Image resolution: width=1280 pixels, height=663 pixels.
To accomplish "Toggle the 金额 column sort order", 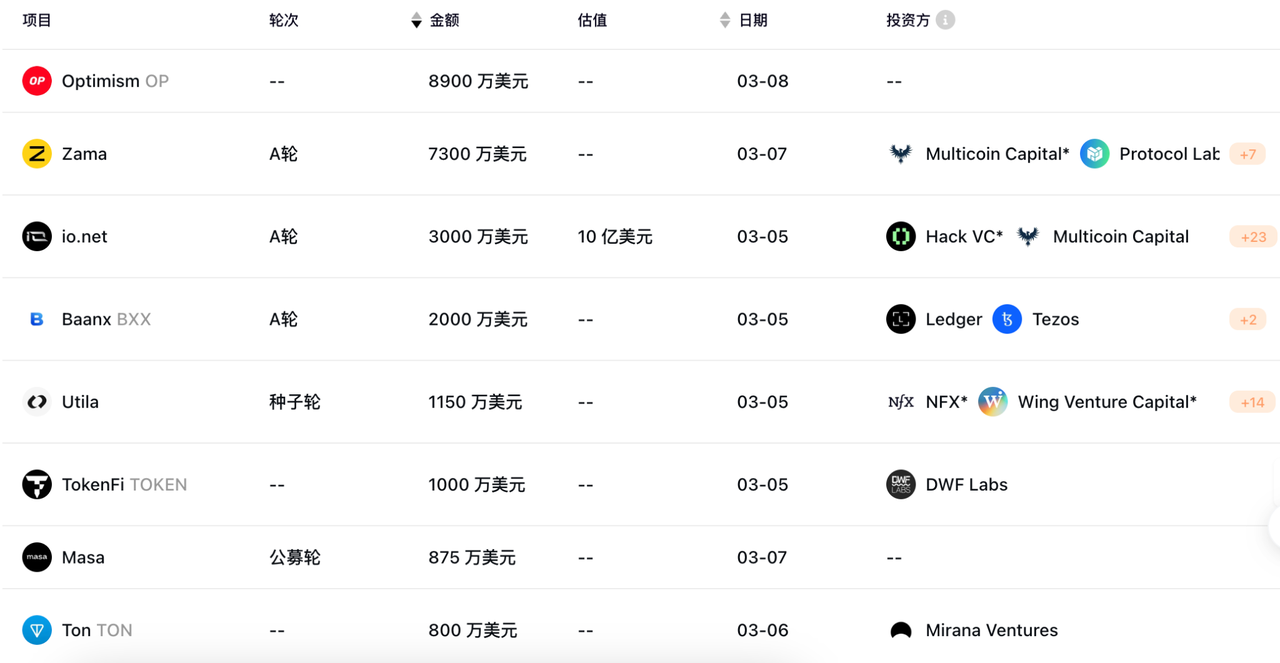I will click(414, 19).
